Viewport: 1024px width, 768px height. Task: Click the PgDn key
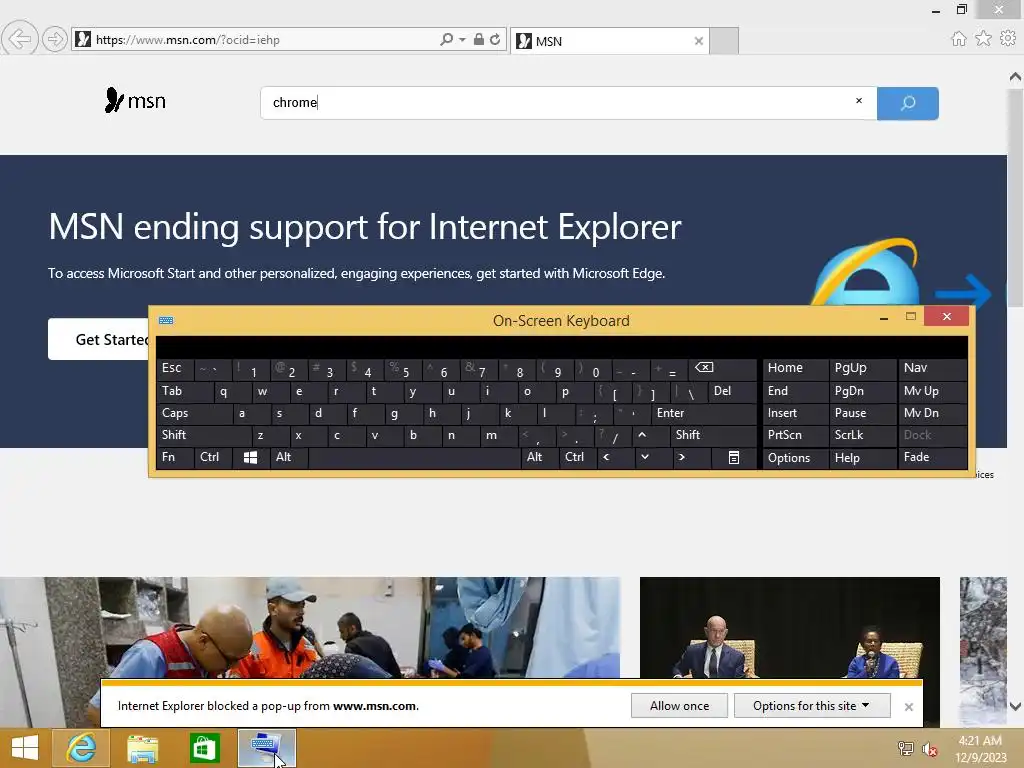pos(862,391)
